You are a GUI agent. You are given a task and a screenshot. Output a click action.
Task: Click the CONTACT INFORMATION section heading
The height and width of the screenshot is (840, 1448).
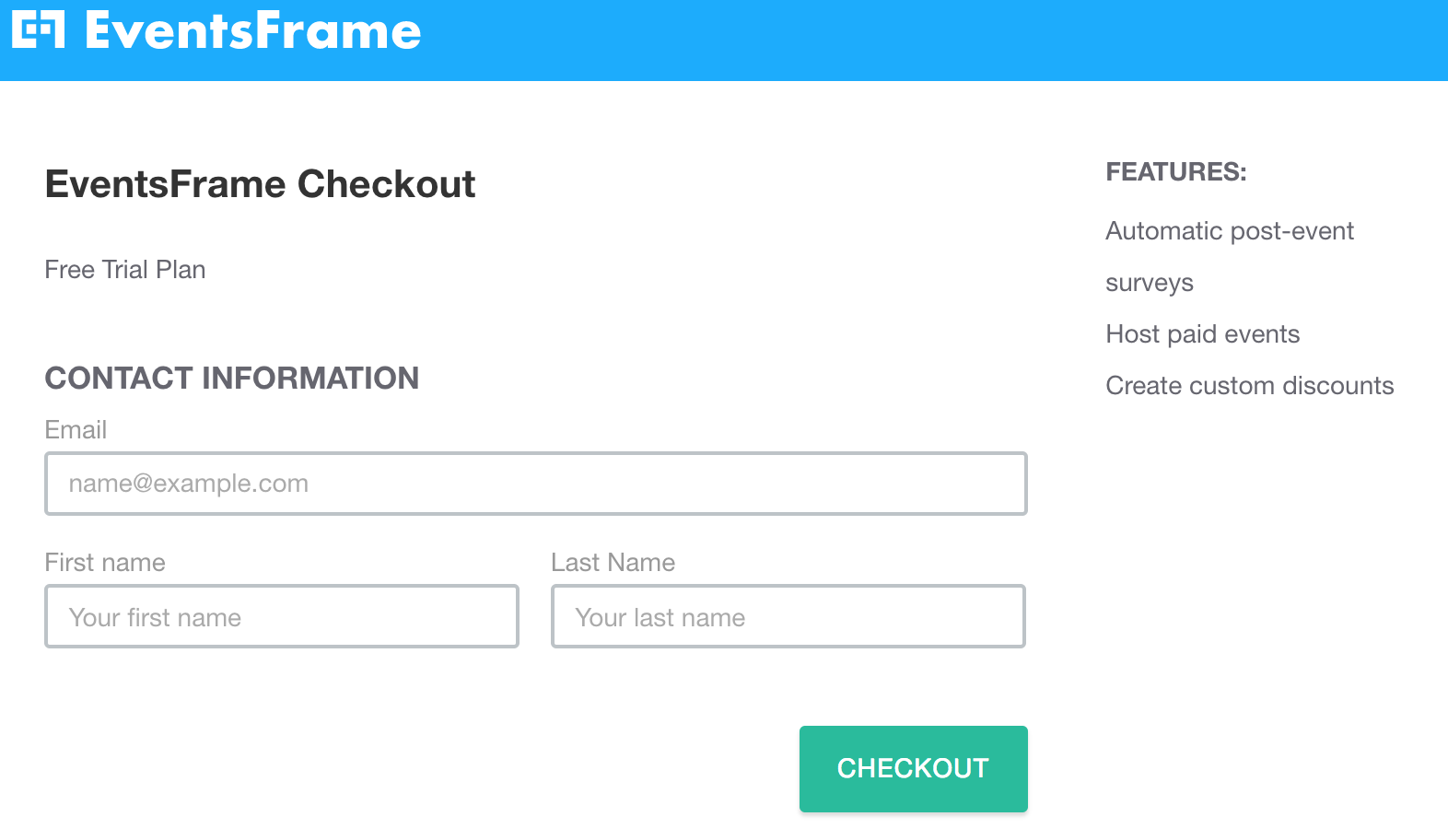[232, 379]
